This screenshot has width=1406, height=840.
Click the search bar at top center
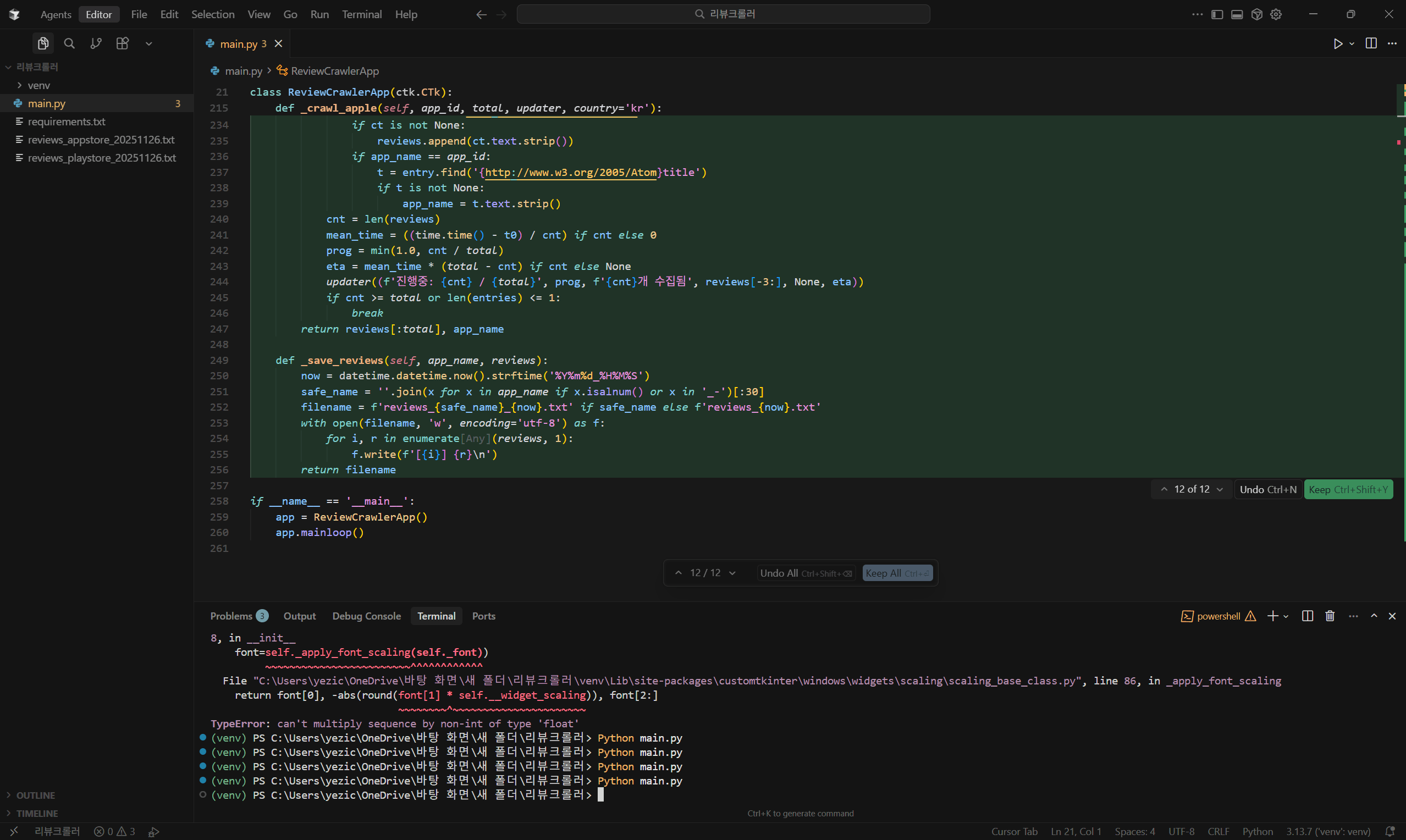[x=723, y=14]
